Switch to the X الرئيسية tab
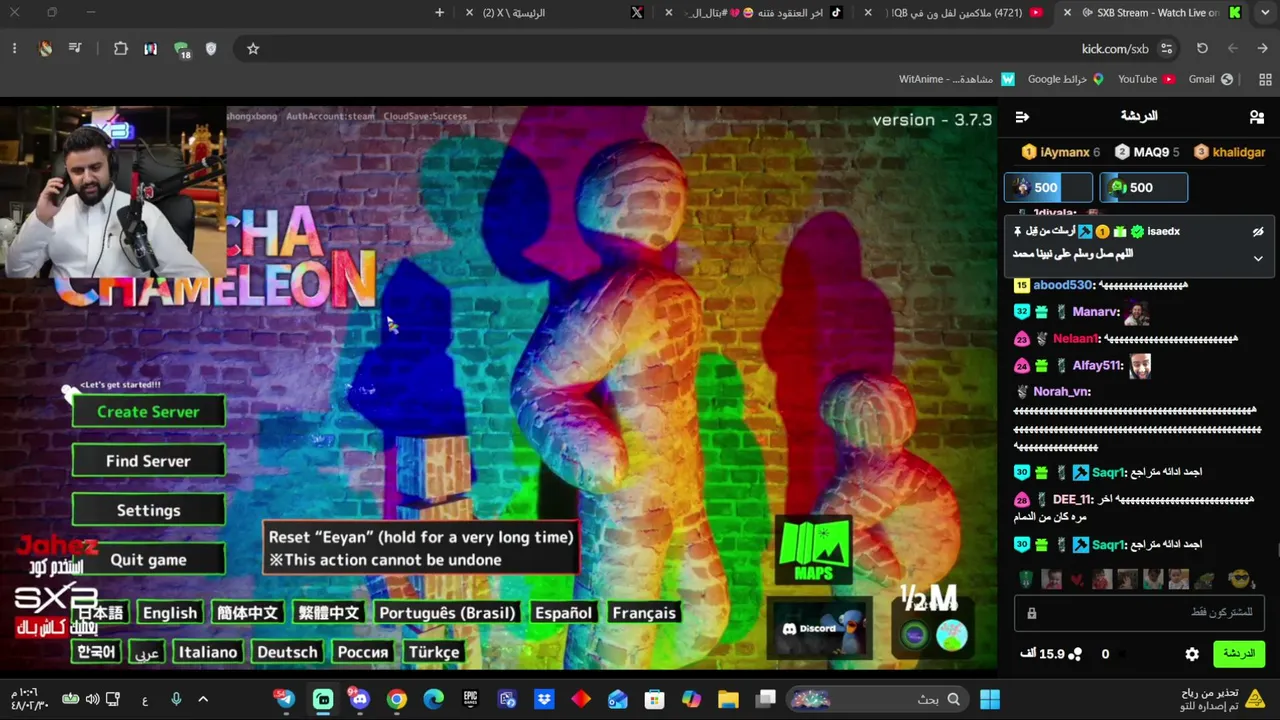 pyautogui.click(x=558, y=13)
